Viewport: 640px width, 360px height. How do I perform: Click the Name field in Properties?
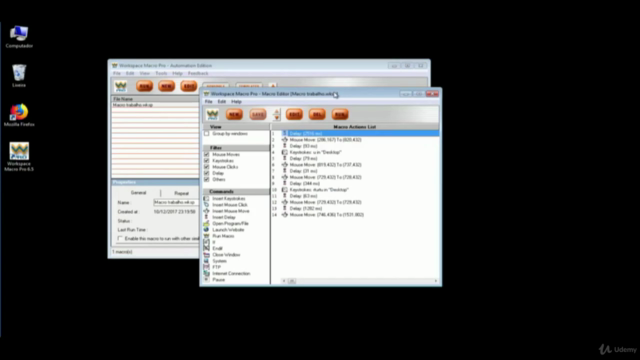176,202
